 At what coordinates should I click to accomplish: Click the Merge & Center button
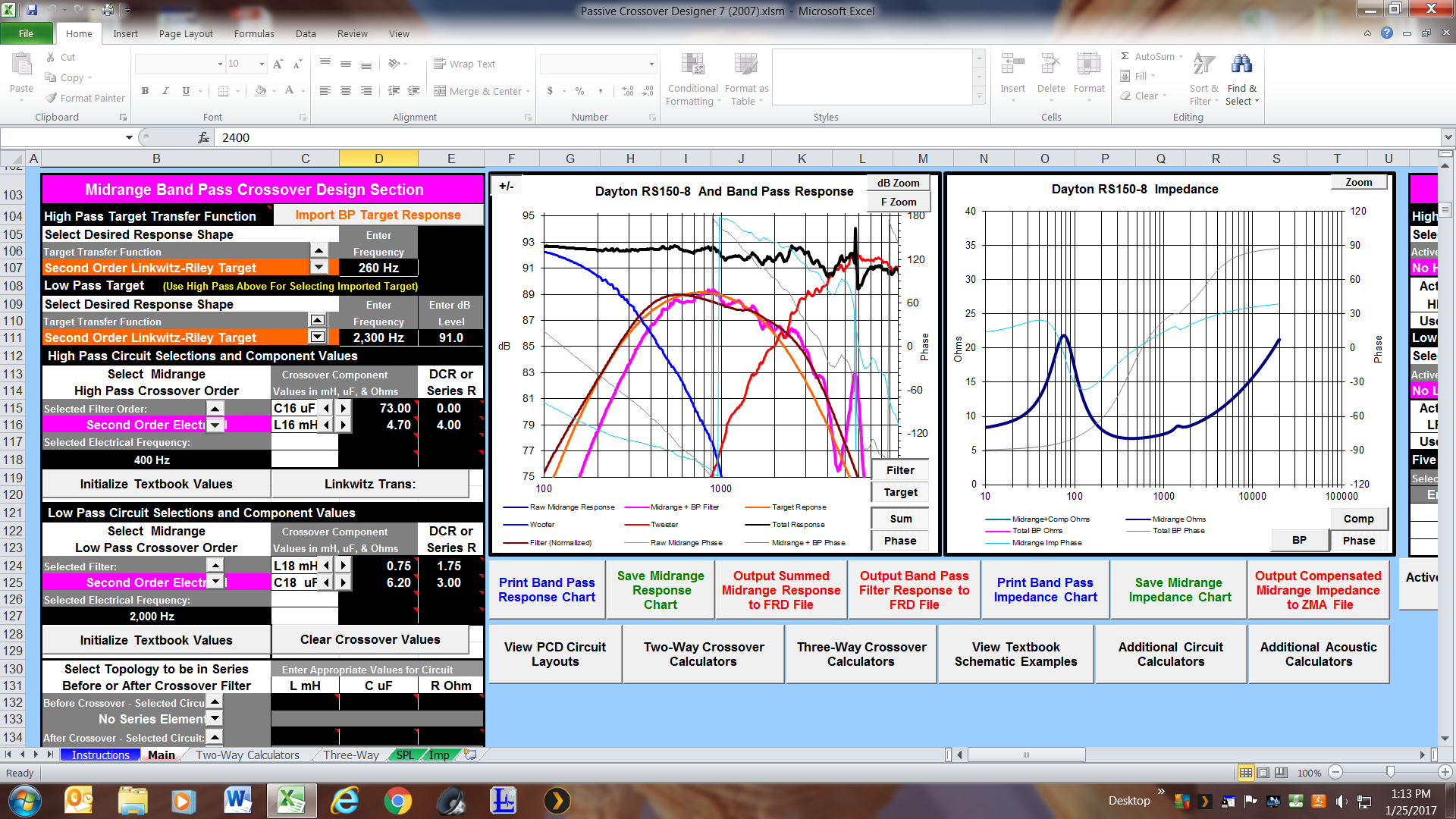pyautogui.click(x=478, y=91)
